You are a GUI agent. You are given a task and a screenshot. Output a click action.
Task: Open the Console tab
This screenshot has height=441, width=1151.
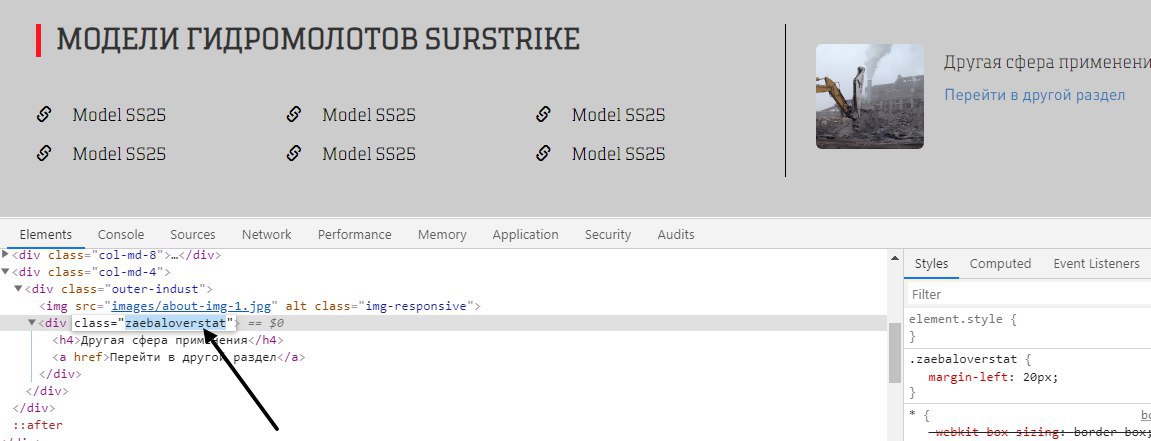[x=121, y=235]
